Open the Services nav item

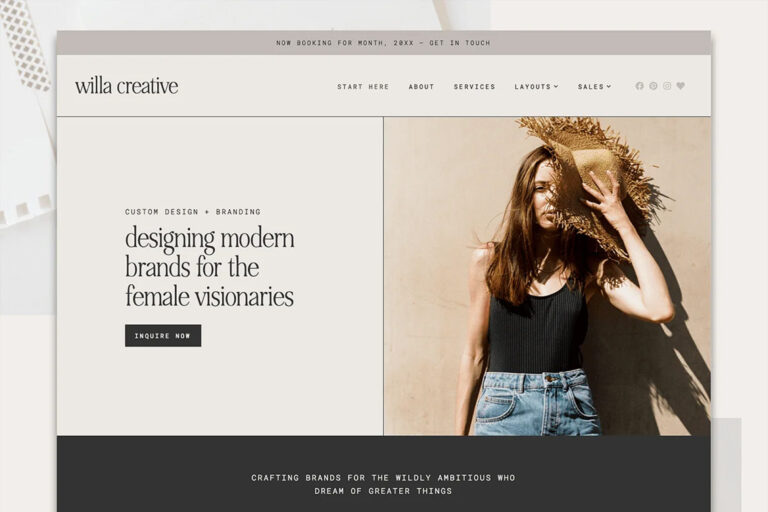(474, 87)
